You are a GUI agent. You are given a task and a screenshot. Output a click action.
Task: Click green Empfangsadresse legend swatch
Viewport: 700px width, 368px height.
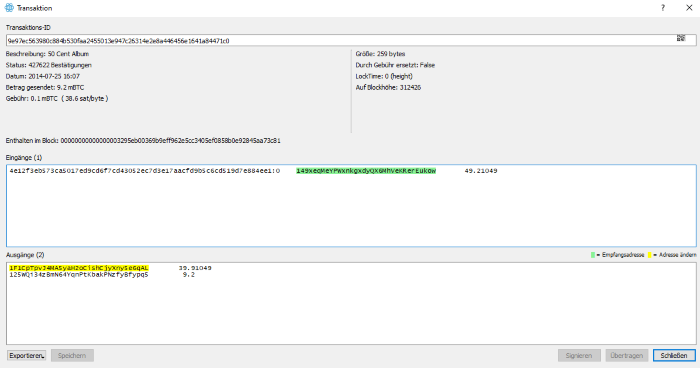593,255
